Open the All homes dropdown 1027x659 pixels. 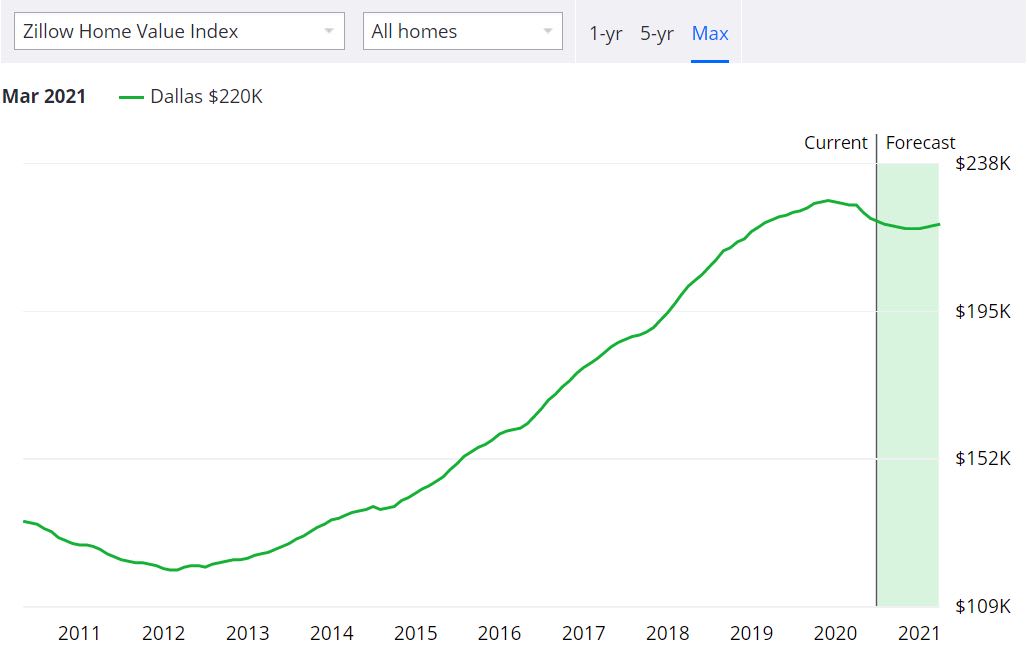coord(462,31)
